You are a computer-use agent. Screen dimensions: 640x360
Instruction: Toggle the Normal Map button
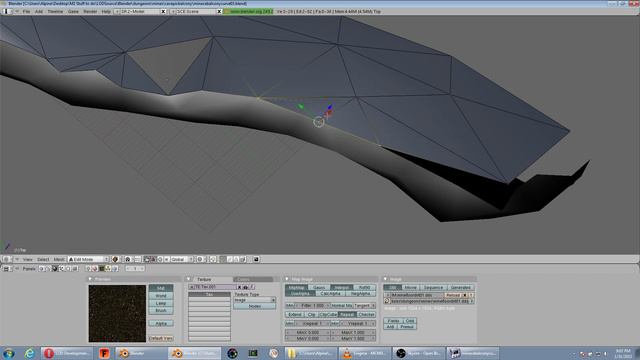[x=342, y=305]
